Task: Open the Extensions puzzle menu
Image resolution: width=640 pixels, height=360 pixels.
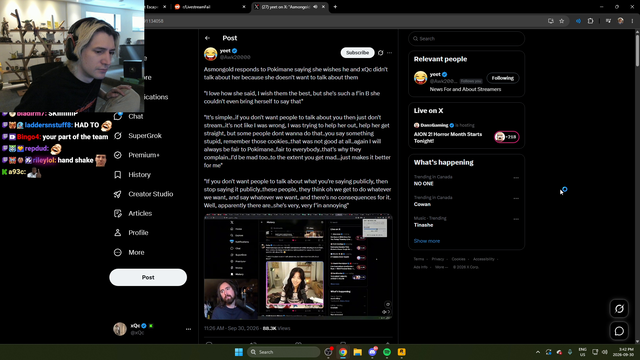Action: (590, 21)
